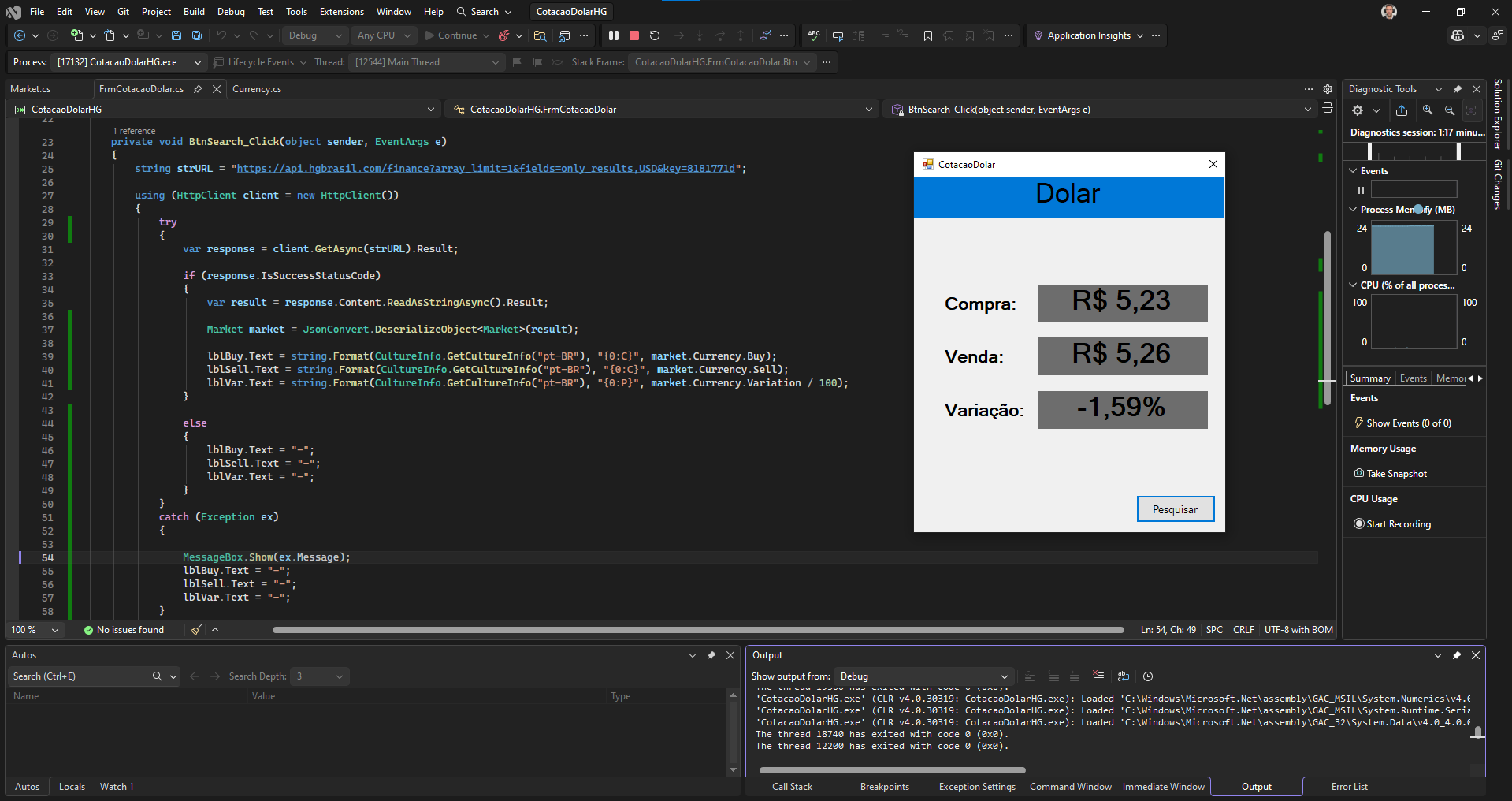Open the Debug menu

pyautogui.click(x=231, y=12)
